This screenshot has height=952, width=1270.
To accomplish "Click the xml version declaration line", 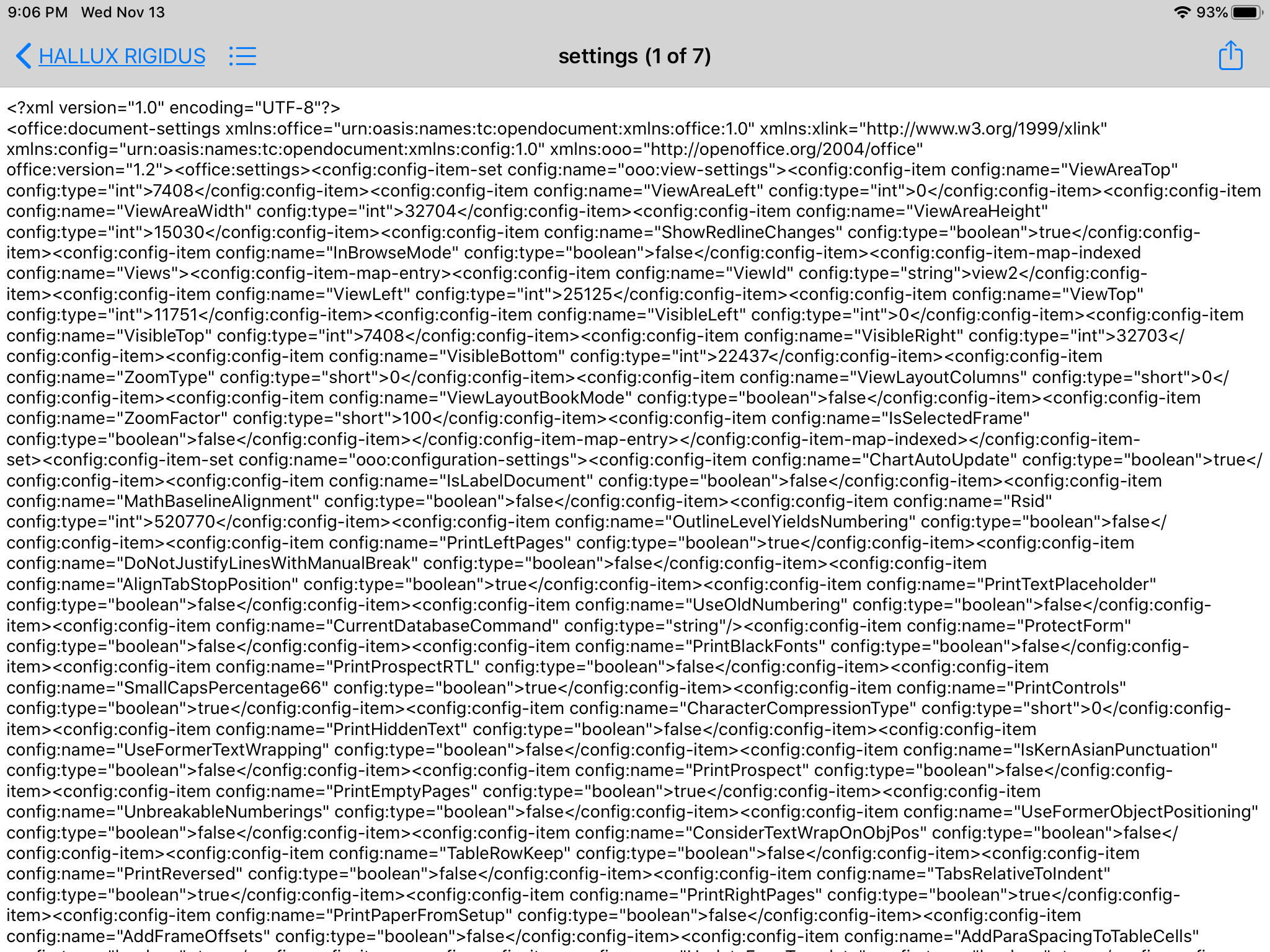I will click(x=174, y=108).
